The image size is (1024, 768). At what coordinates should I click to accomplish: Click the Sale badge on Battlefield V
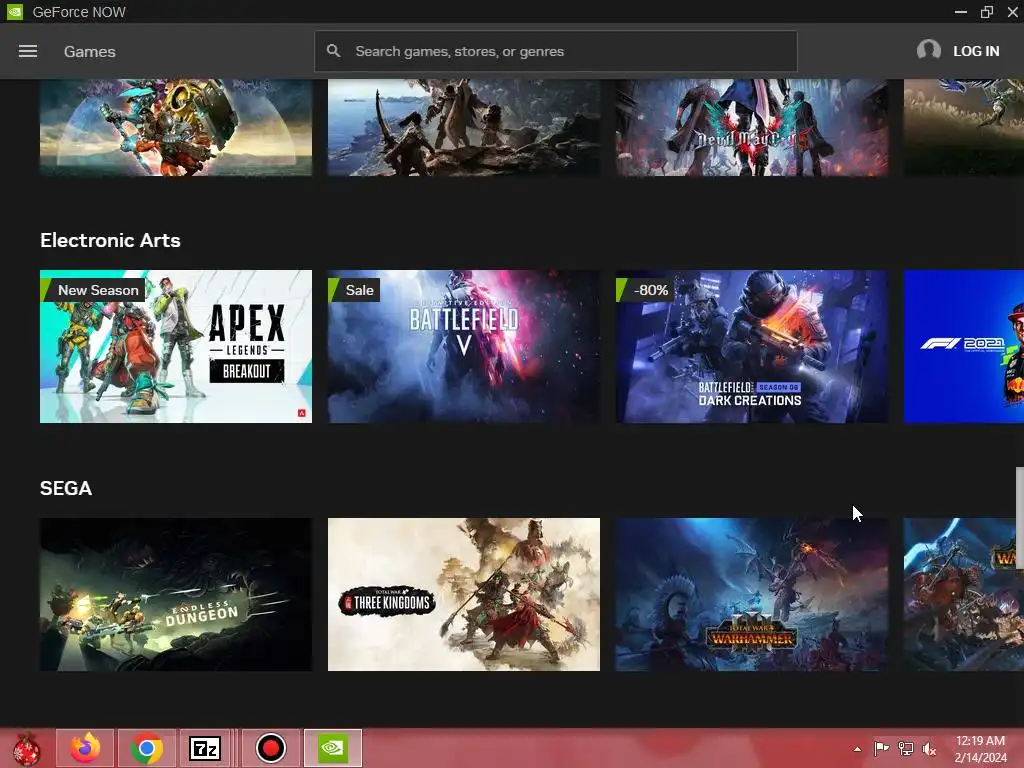pyautogui.click(x=353, y=290)
